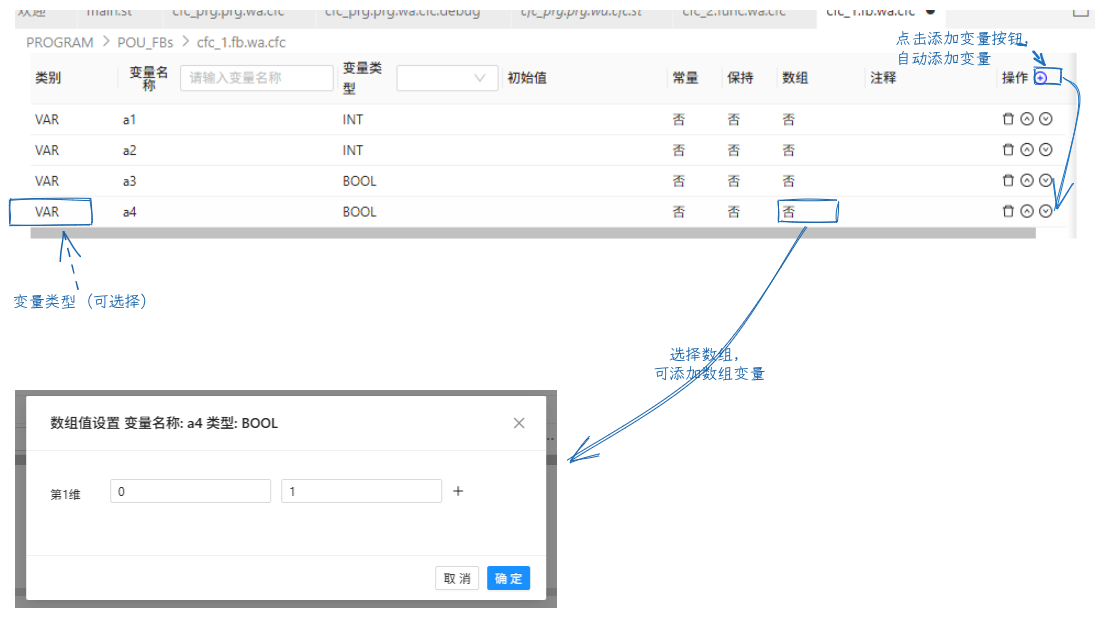This screenshot has width=1105, height=618.
Task: Select cfc_1.fb.wa.cfc in the breadcrumb
Action: coord(241,42)
